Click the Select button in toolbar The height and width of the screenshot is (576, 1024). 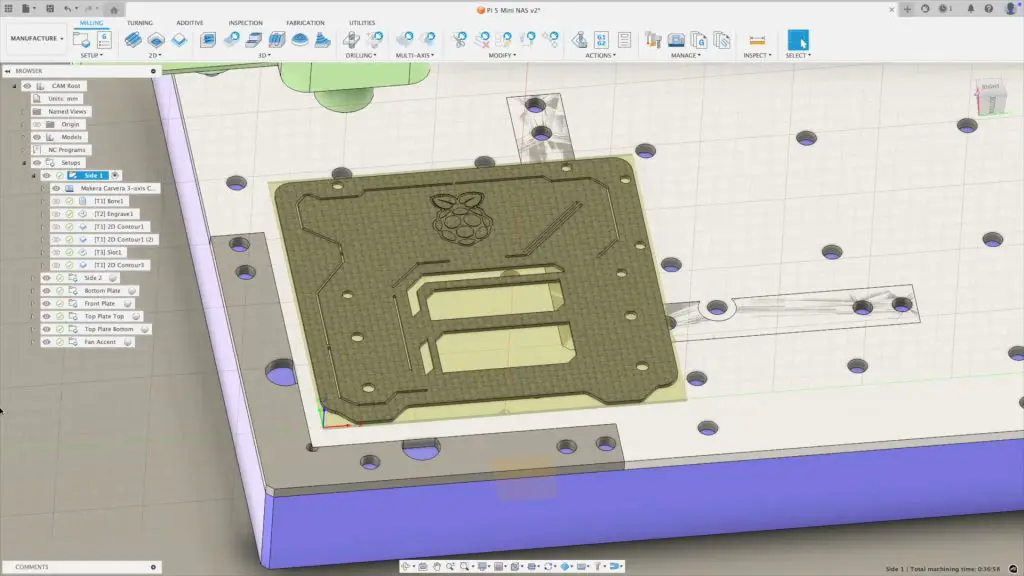click(800, 42)
